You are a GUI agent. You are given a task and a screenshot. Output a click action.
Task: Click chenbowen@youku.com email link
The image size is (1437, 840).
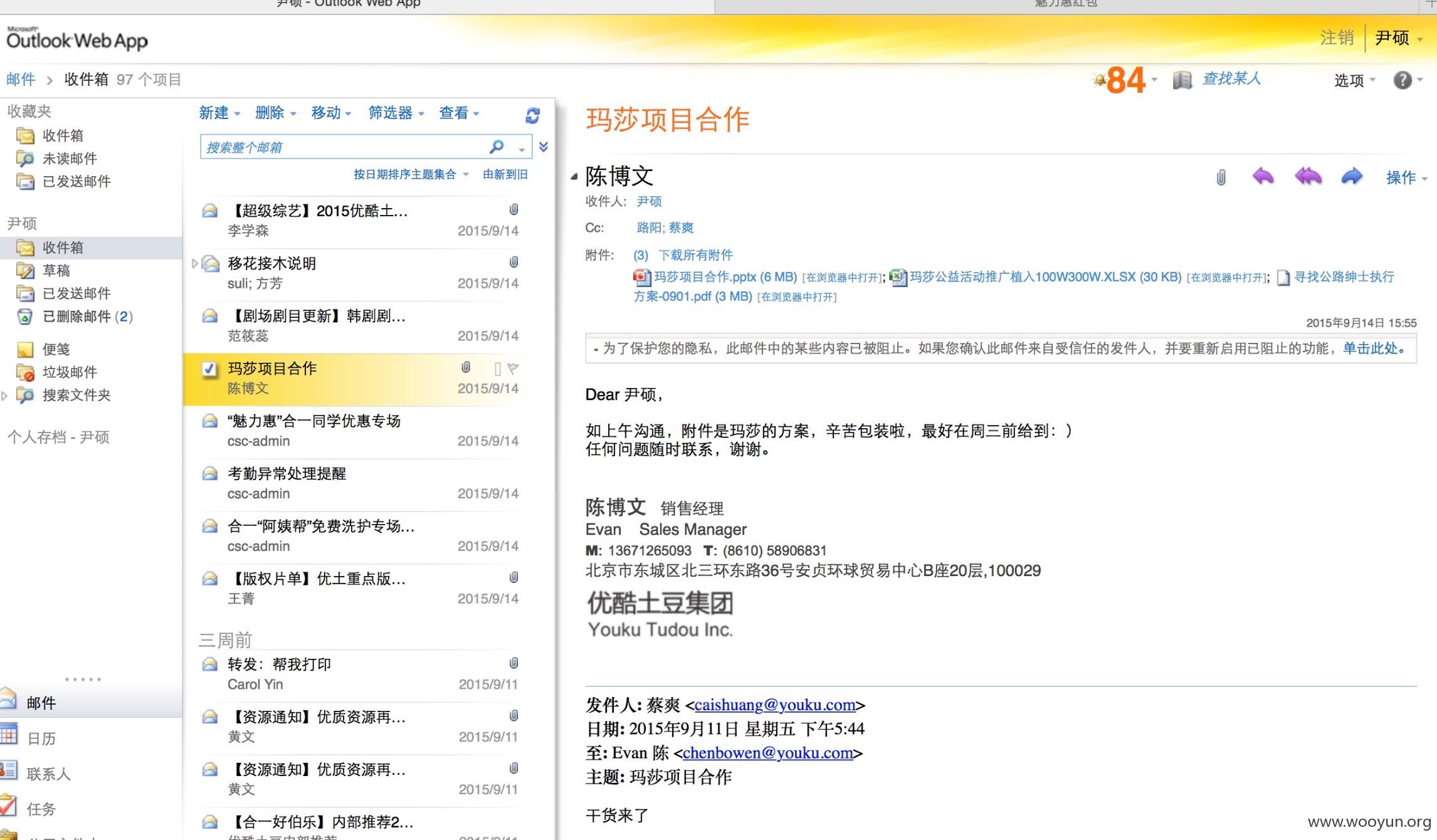coord(768,753)
